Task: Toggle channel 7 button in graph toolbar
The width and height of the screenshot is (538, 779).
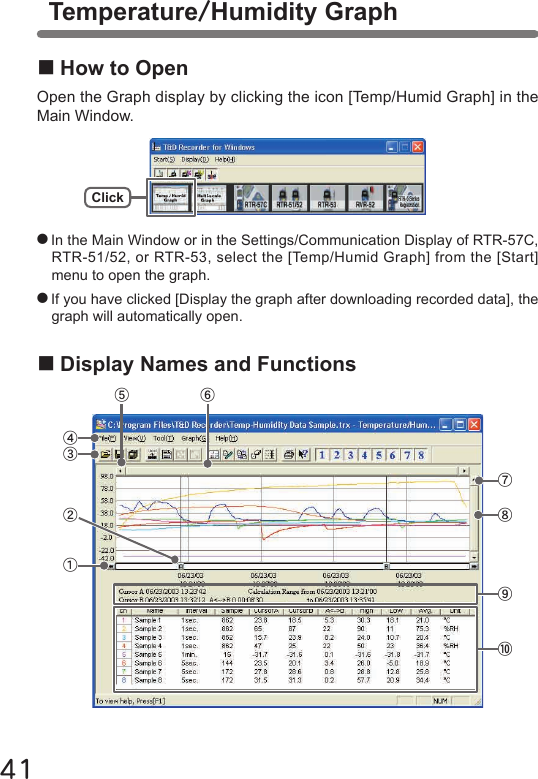Action: pyautogui.click(x=407, y=455)
